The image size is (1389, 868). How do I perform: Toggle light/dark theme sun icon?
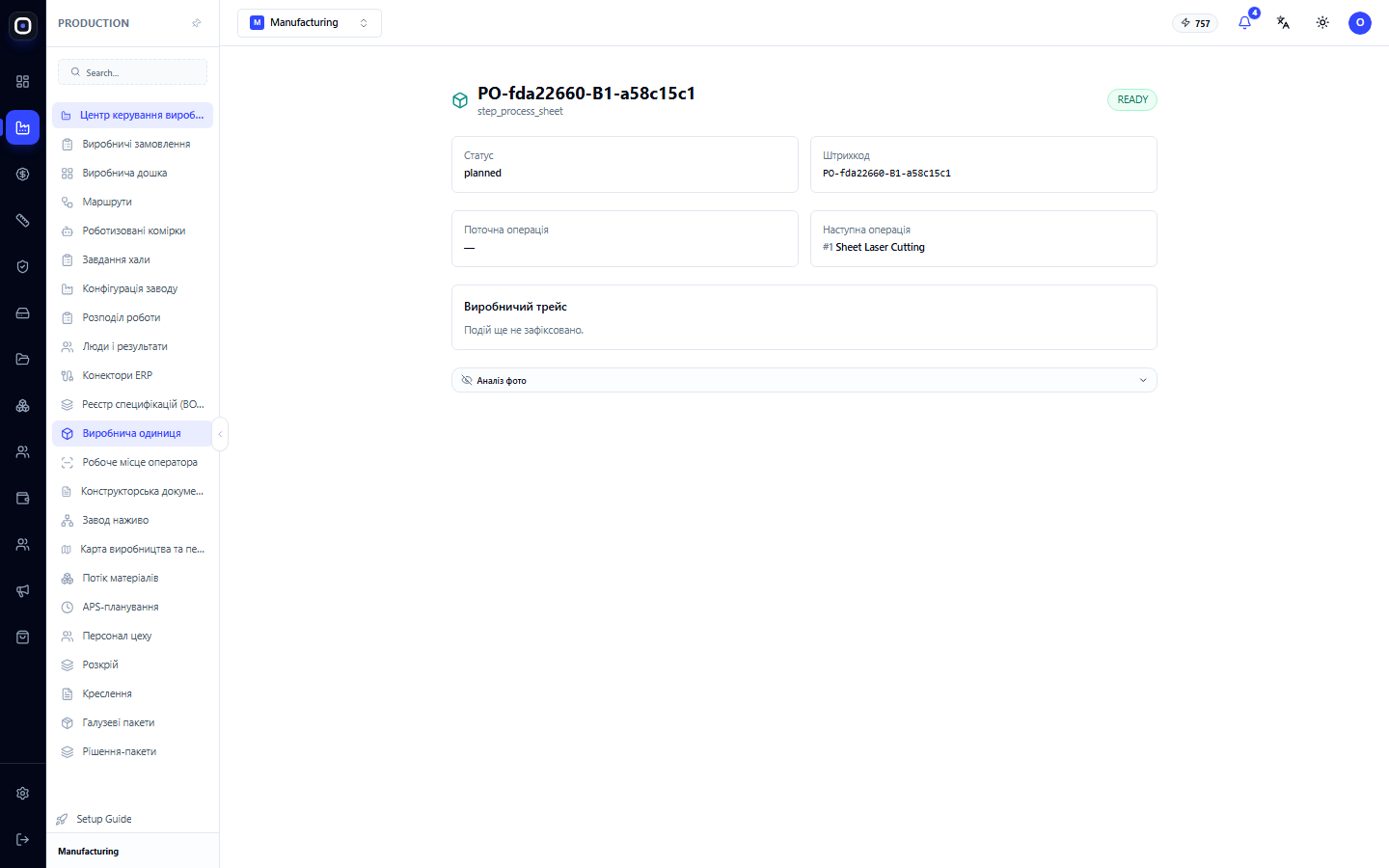(1322, 22)
